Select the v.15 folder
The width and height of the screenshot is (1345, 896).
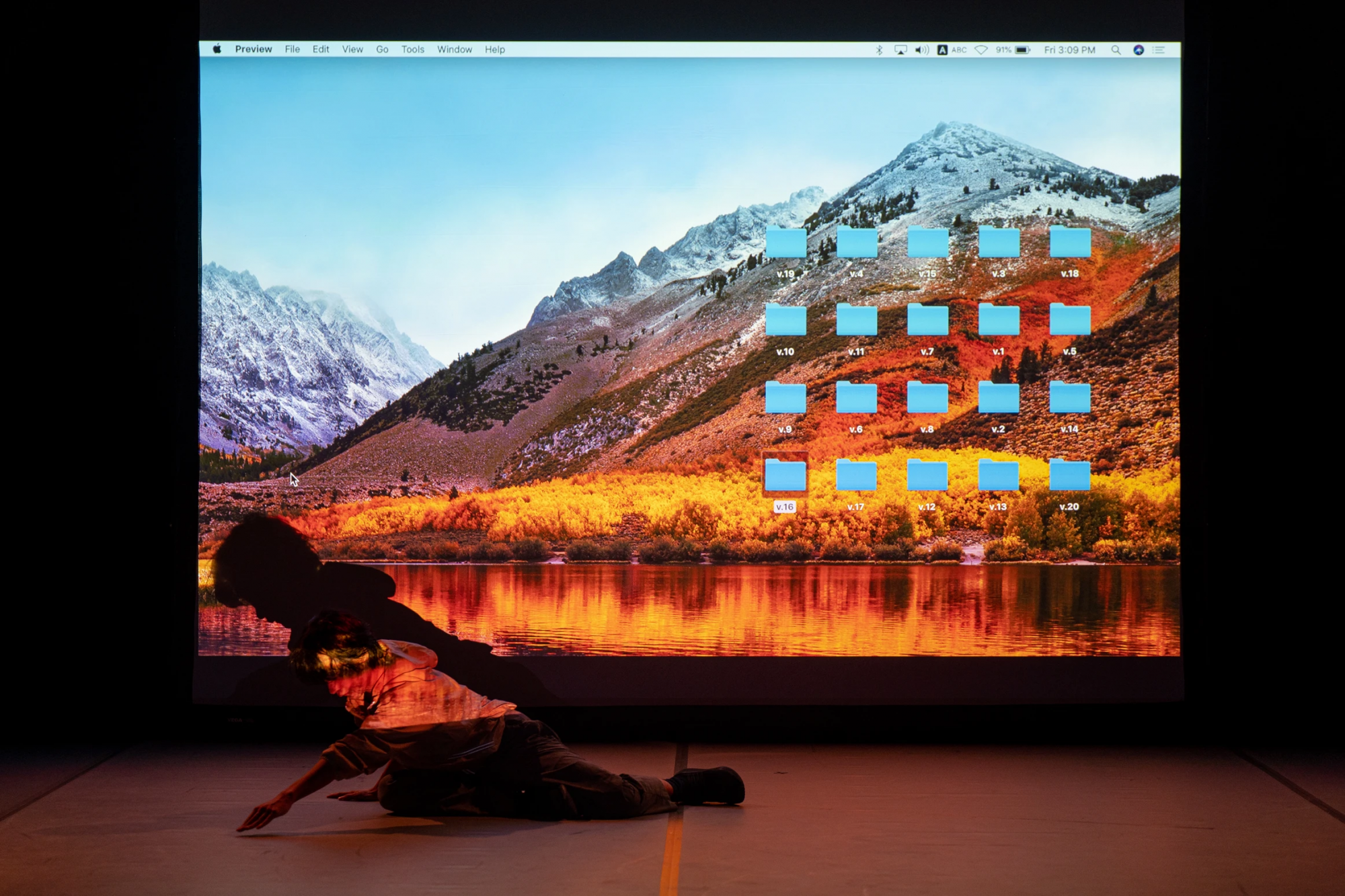[x=928, y=243]
